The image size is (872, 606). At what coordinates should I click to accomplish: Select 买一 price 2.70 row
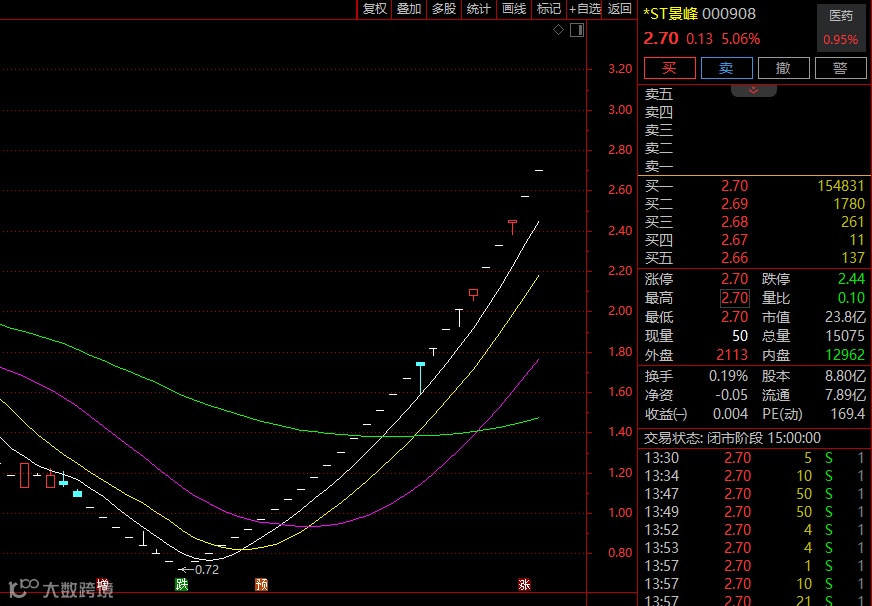(755, 186)
